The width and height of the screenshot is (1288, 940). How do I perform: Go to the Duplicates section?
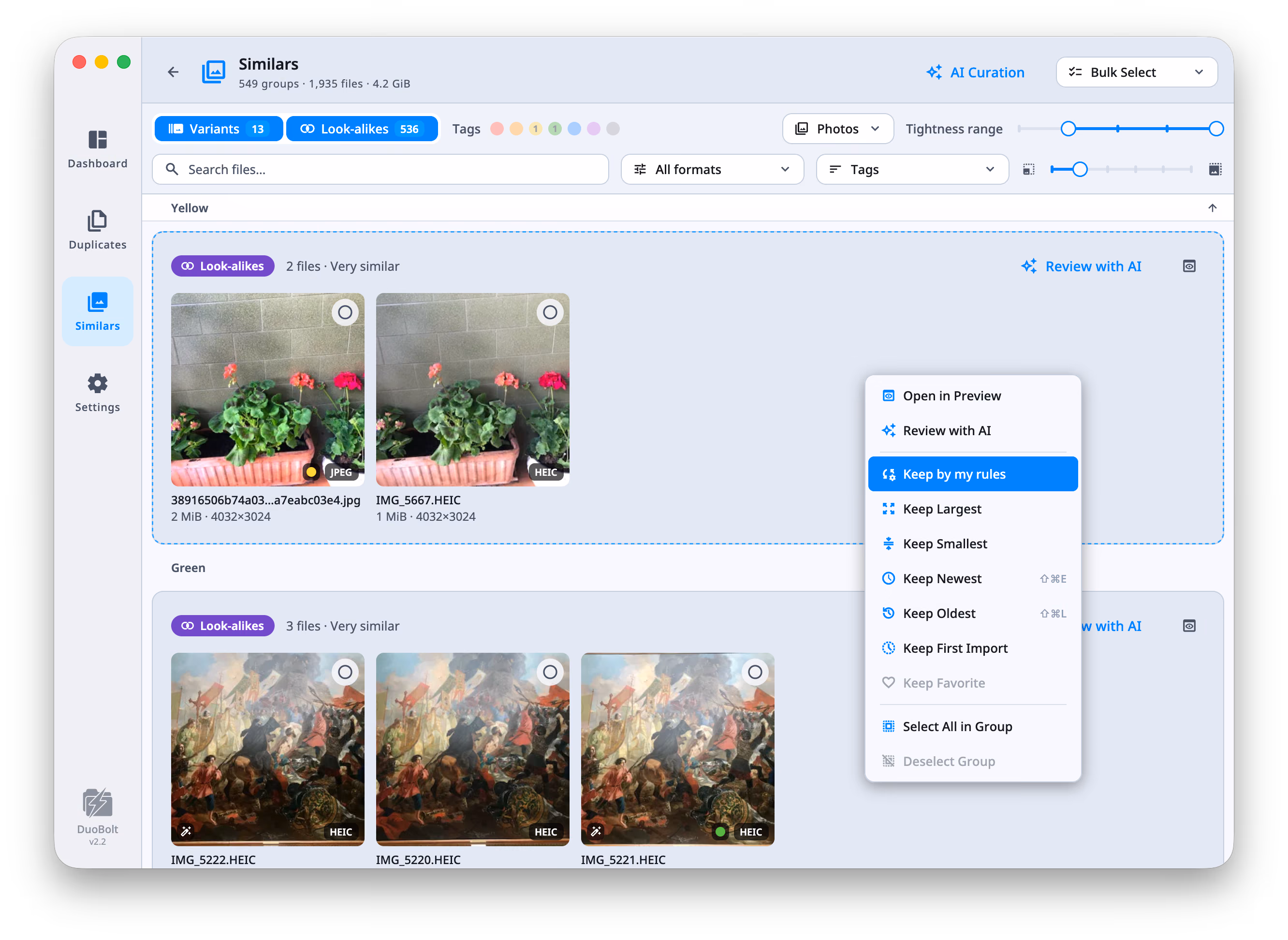pos(97,230)
